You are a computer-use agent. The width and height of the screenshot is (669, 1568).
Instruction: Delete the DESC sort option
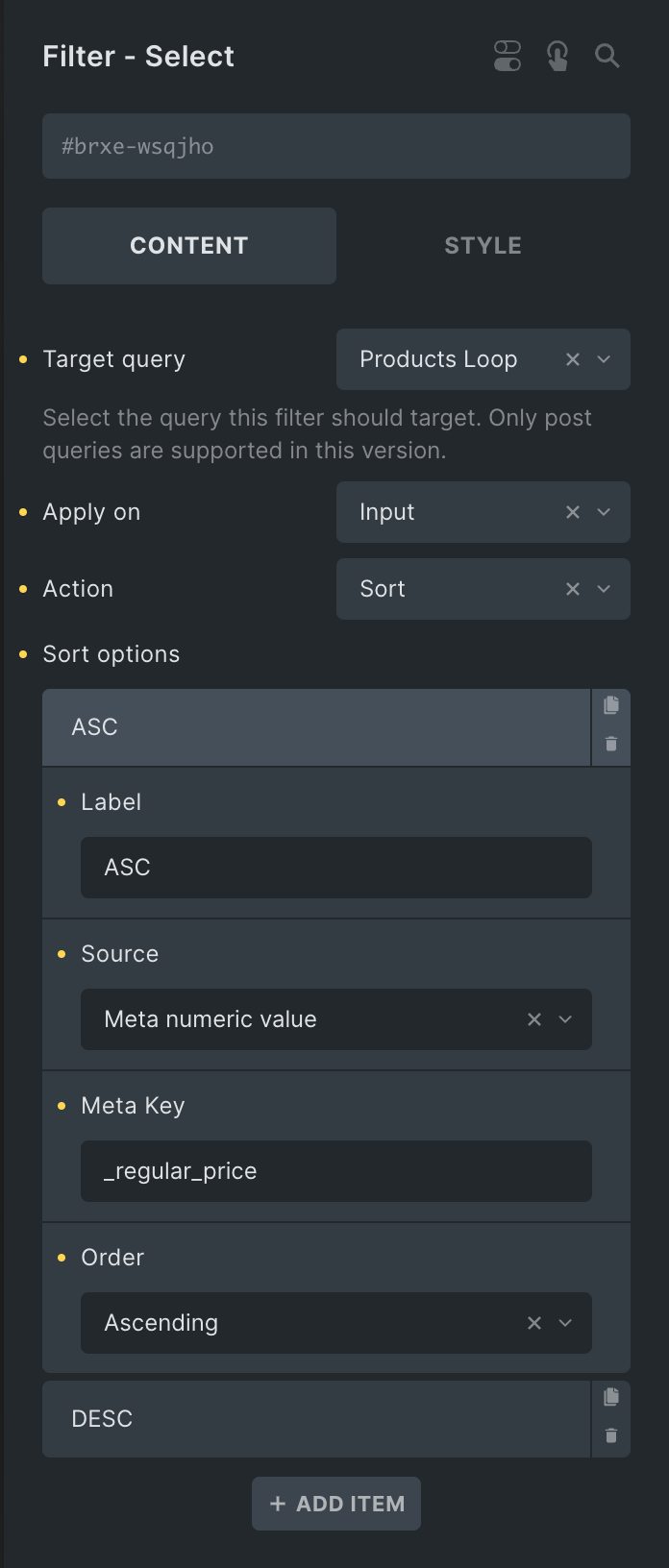[x=610, y=1436]
